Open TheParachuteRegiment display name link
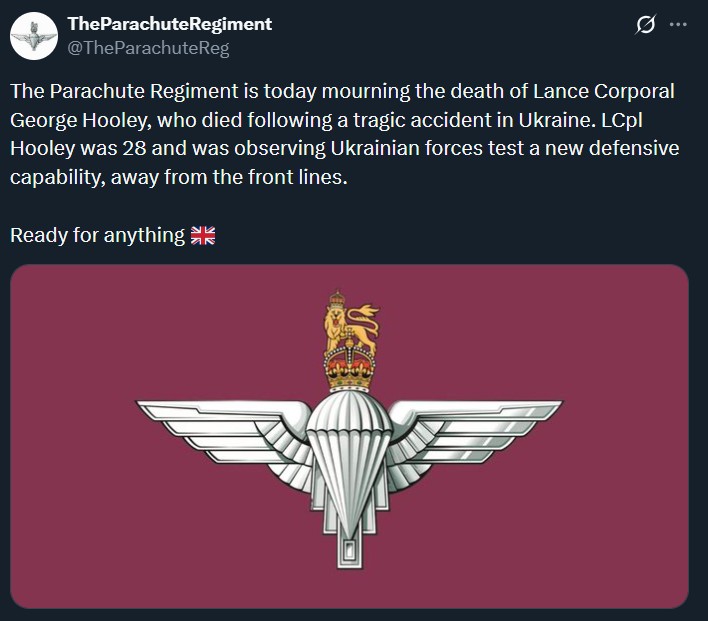This screenshot has height=621, width=708. click(169, 24)
